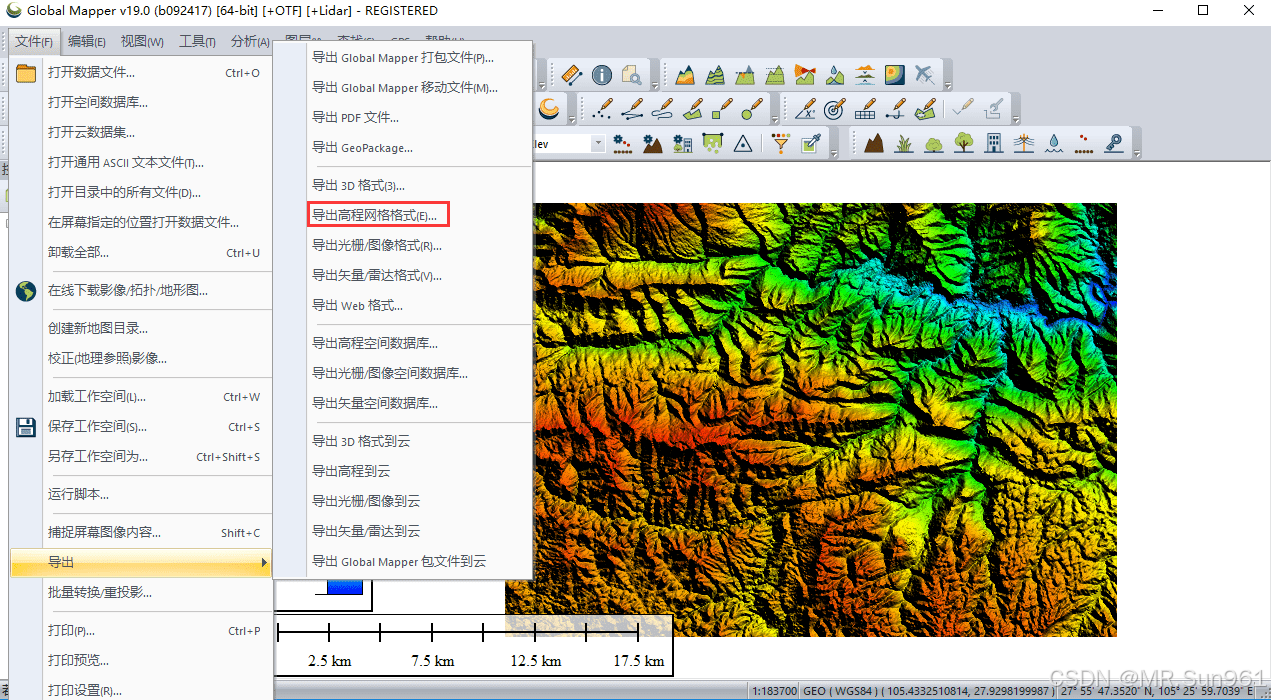Click the brown Ground classification icon

[874, 143]
